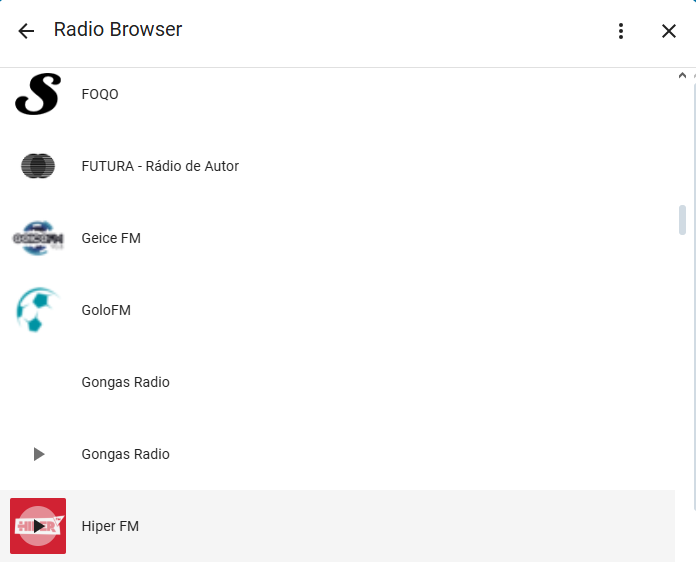Click the GoloFM soccer ball logo
696x578 pixels.
click(37, 310)
